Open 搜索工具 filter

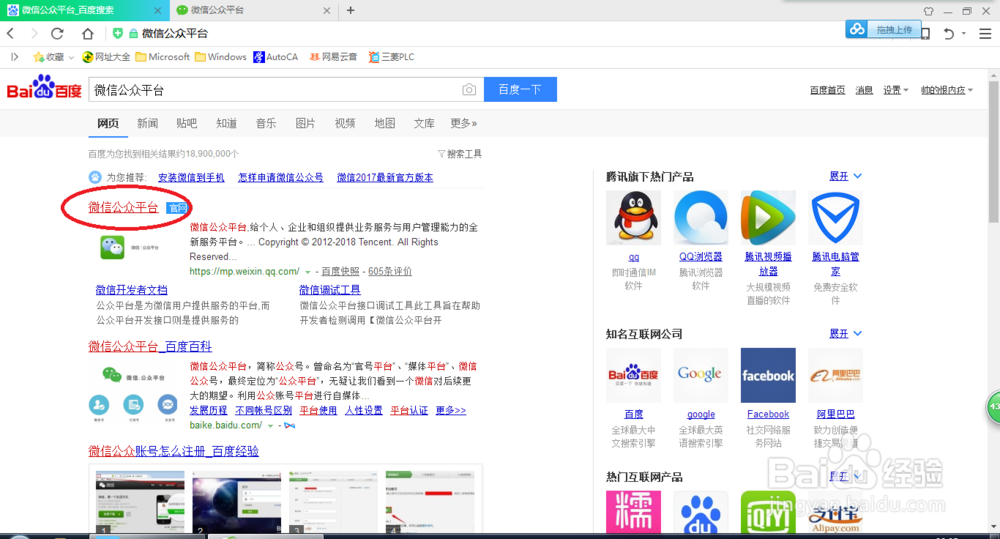tap(459, 154)
